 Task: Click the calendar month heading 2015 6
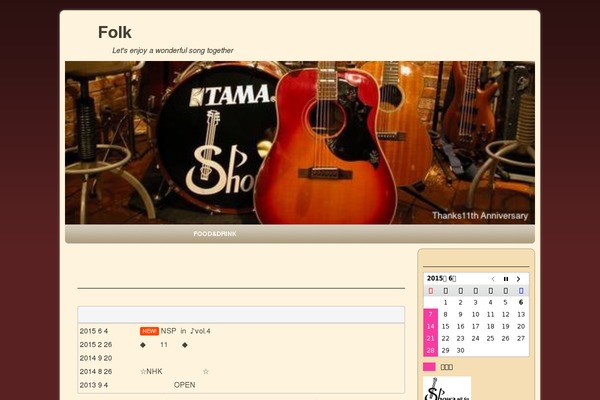coord(441,279)
